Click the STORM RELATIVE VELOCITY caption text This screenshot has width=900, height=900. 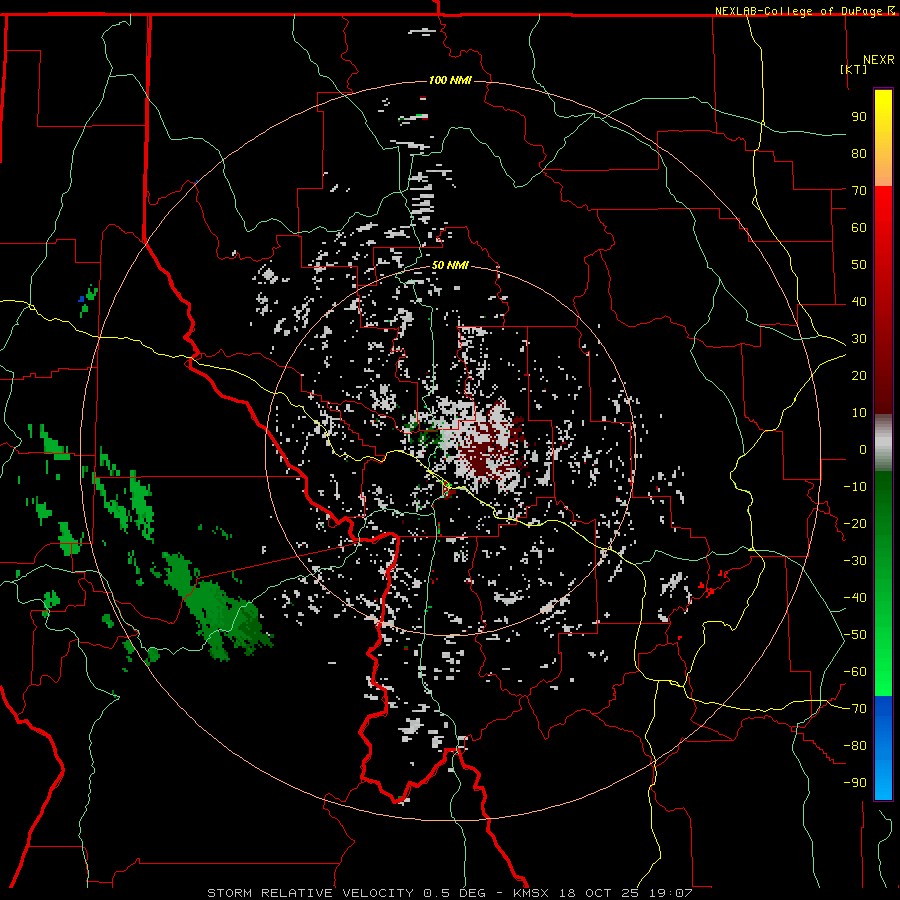pyautogui.click(x=310, y=893)
